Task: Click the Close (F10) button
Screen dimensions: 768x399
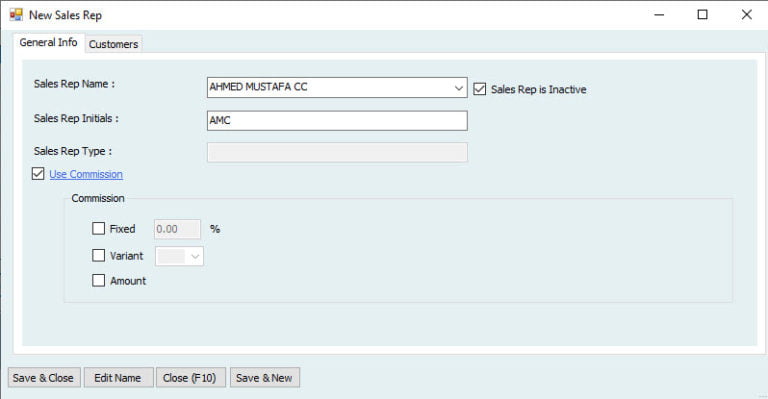Action: tap(191, 378)
